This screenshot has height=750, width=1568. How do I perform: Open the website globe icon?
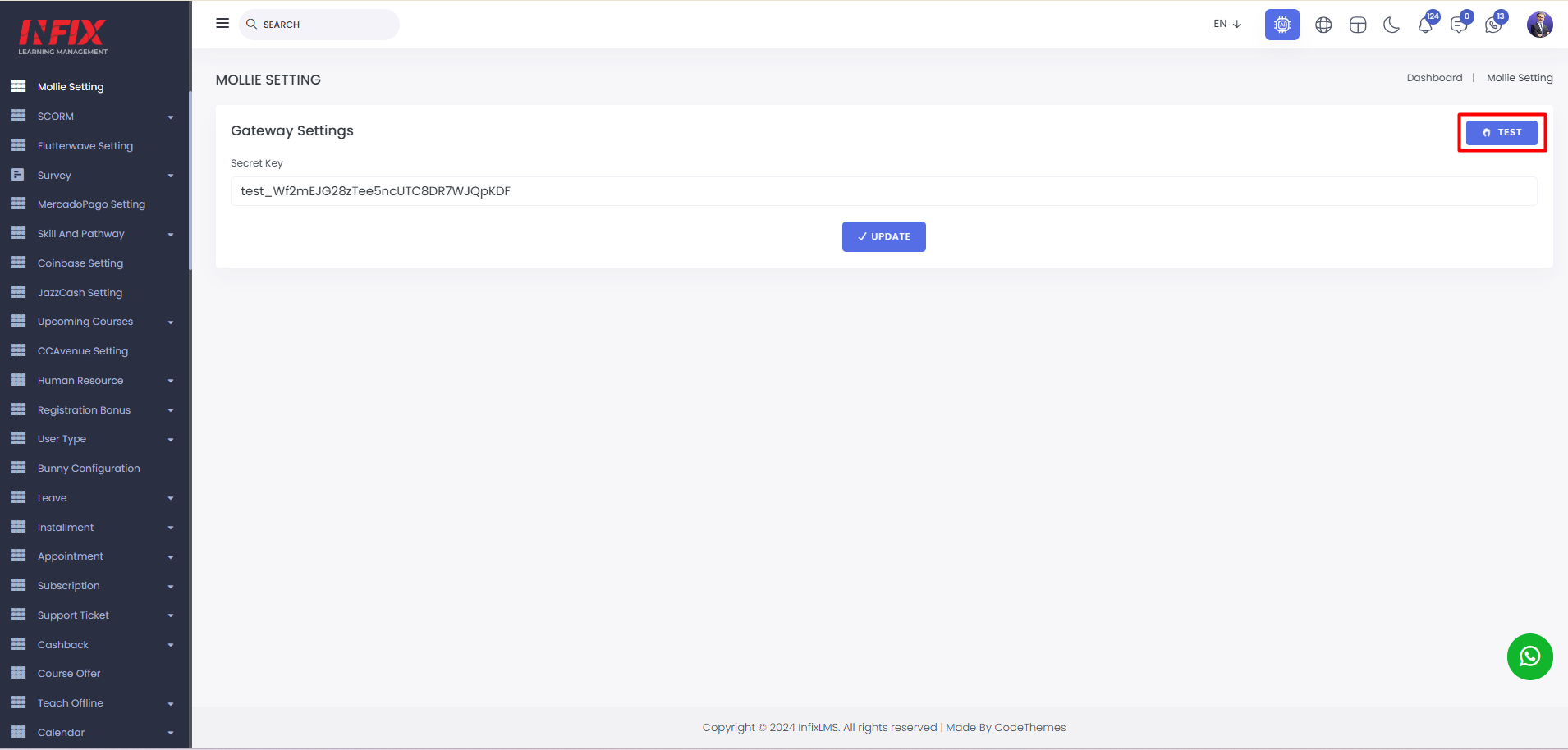pos(1323,25)
